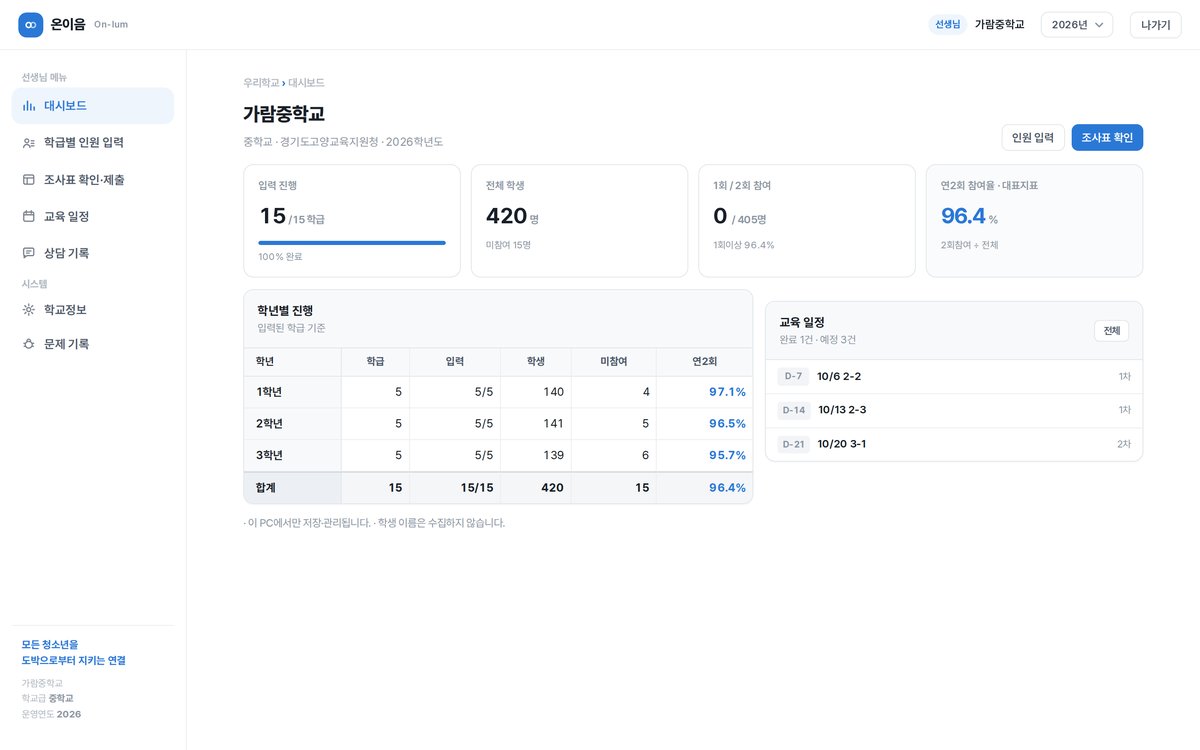Viewport: 1200px width, 750px height.
Task: Go to 학급별 인원 입력 menu
Action: coord(93,142)
